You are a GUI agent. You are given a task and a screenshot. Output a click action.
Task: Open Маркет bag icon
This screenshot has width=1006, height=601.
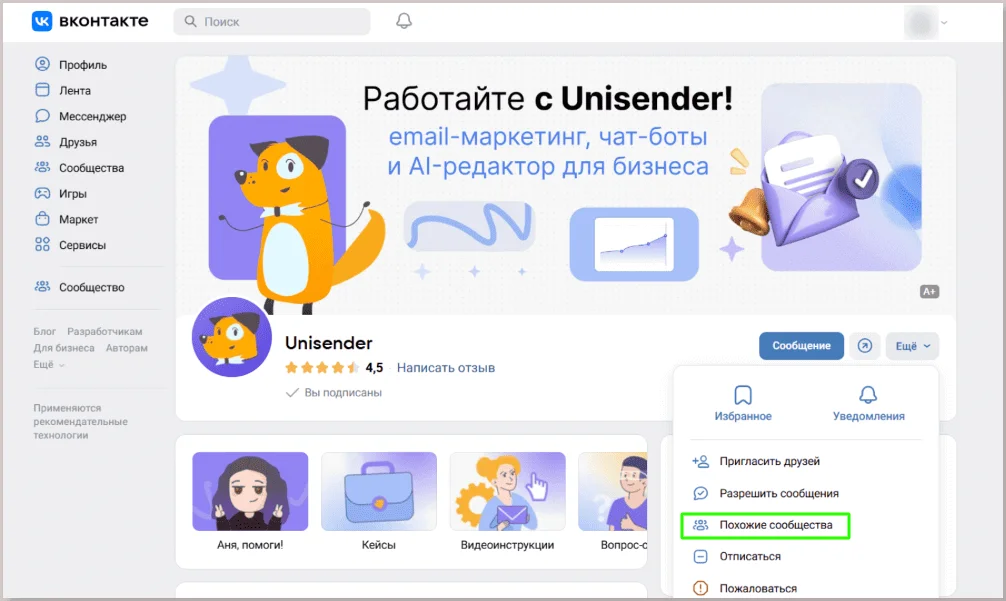42,219
